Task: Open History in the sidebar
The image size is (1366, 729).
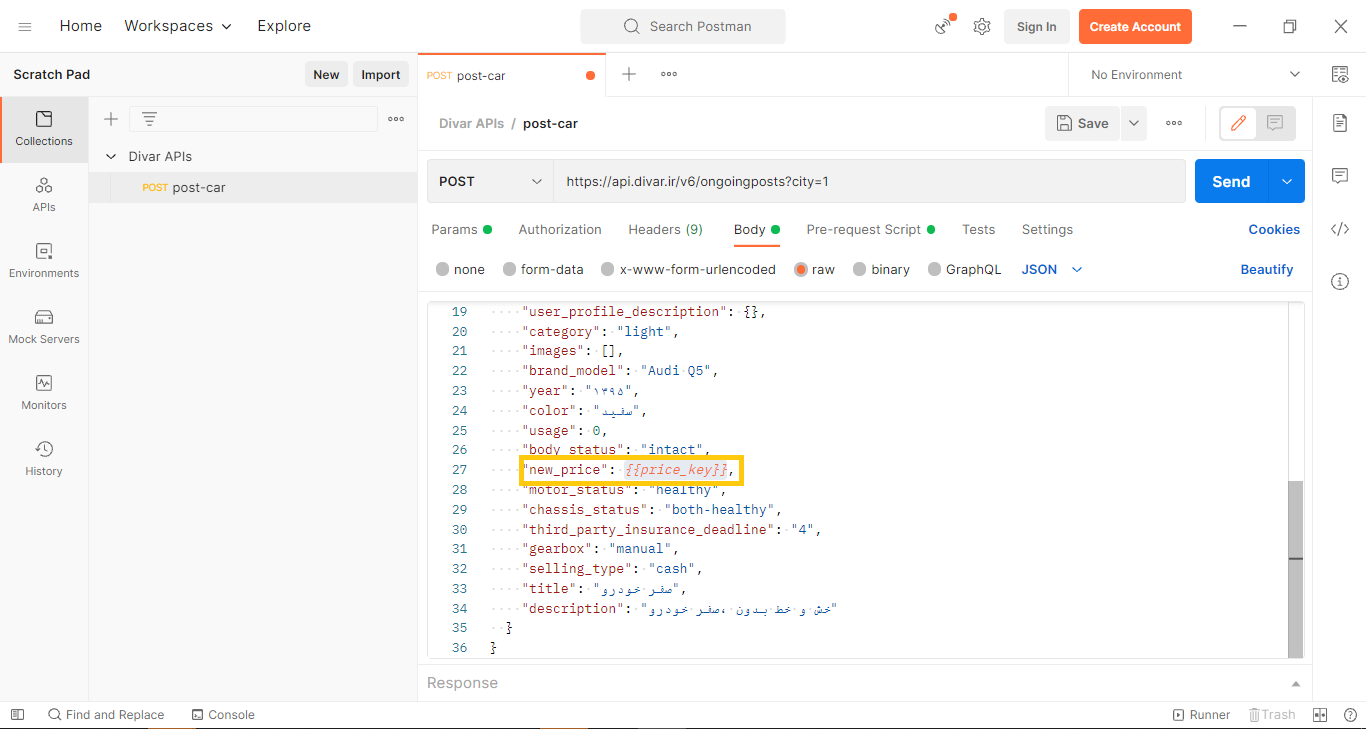Action: [x=44, y=459]
